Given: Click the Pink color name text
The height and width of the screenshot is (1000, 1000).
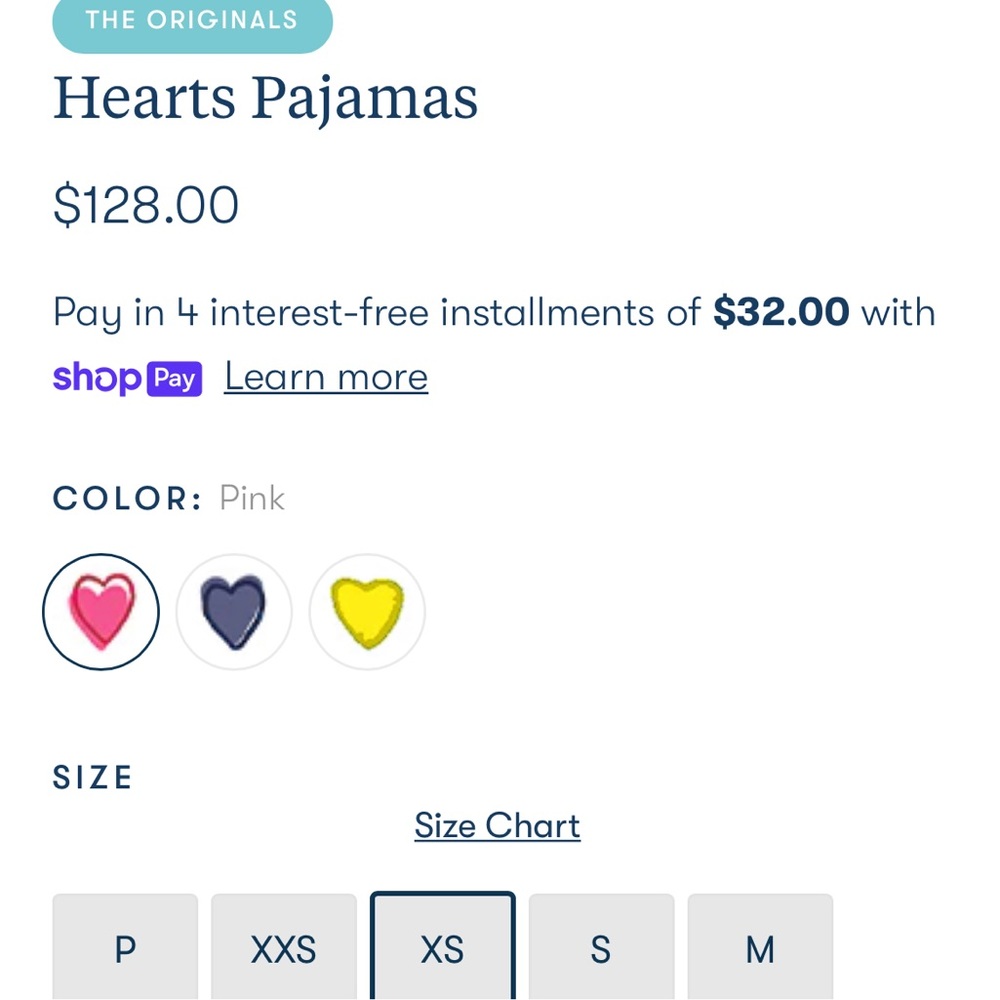Looking at the screenshot, I should pos(252,498).
